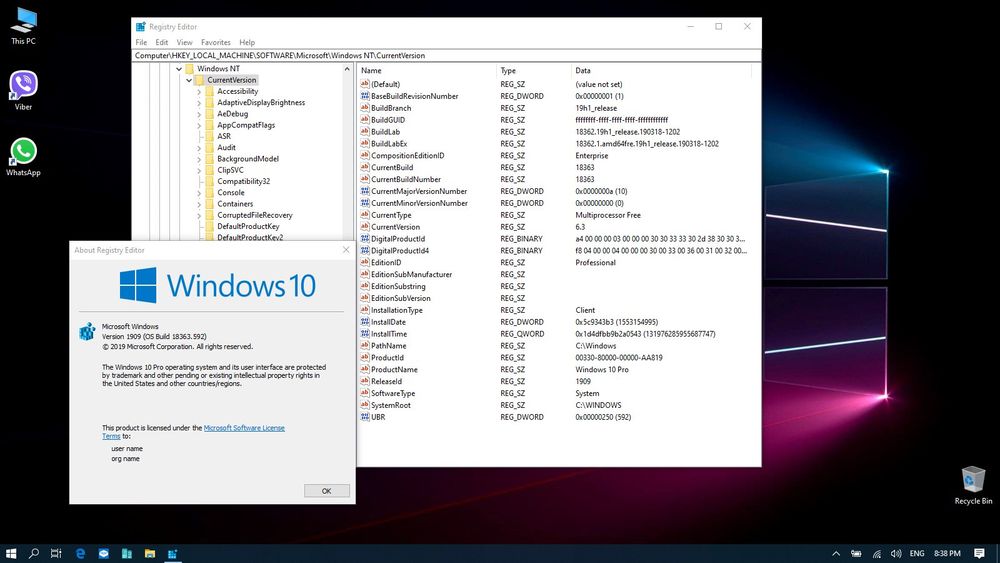
Task: Open File Explorer from taskbar
Action: click(149, 553)
